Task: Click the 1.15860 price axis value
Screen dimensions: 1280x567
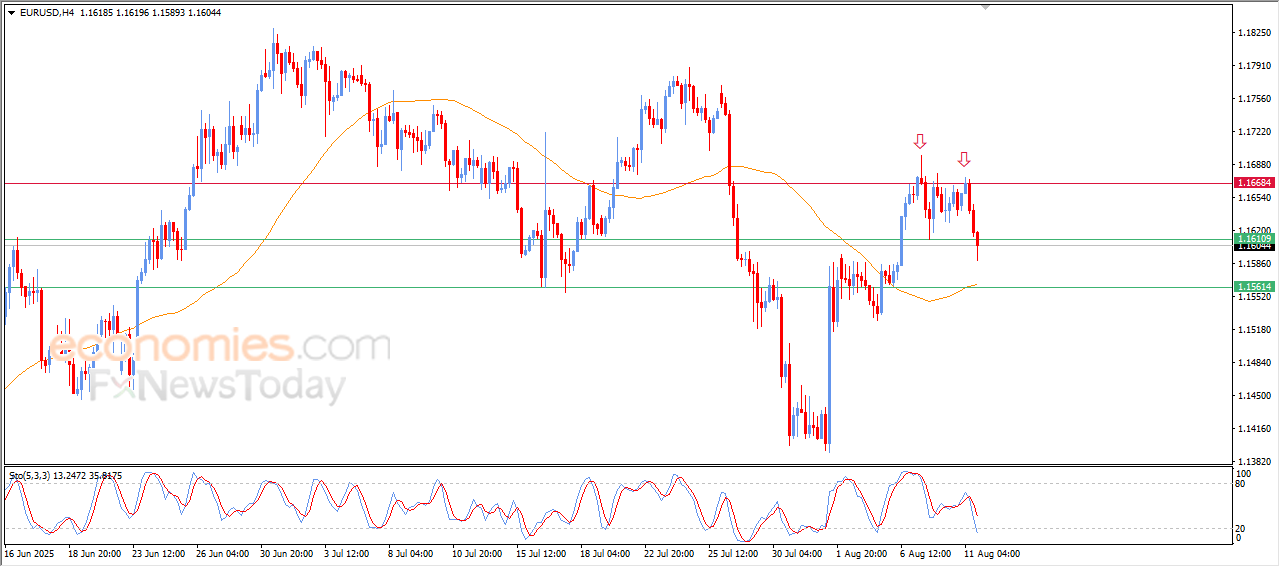Action: pyautogui.click(x=1254, y=264)
